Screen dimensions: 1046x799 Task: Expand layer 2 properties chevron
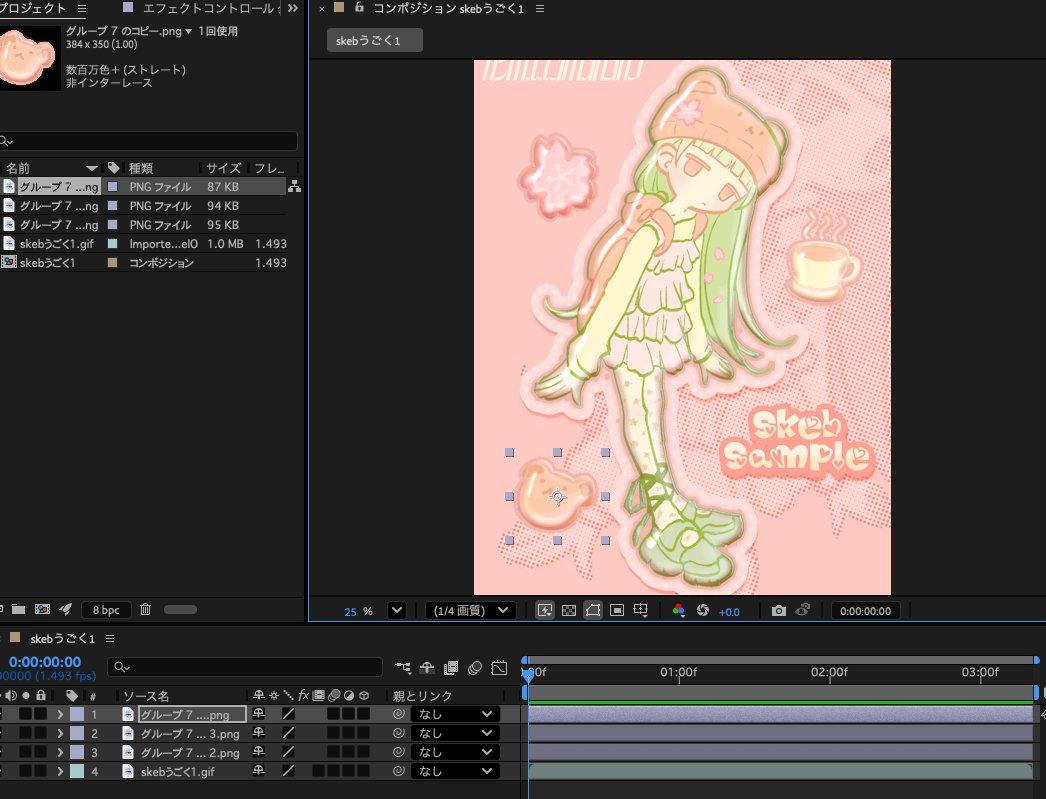coord(60,733)
